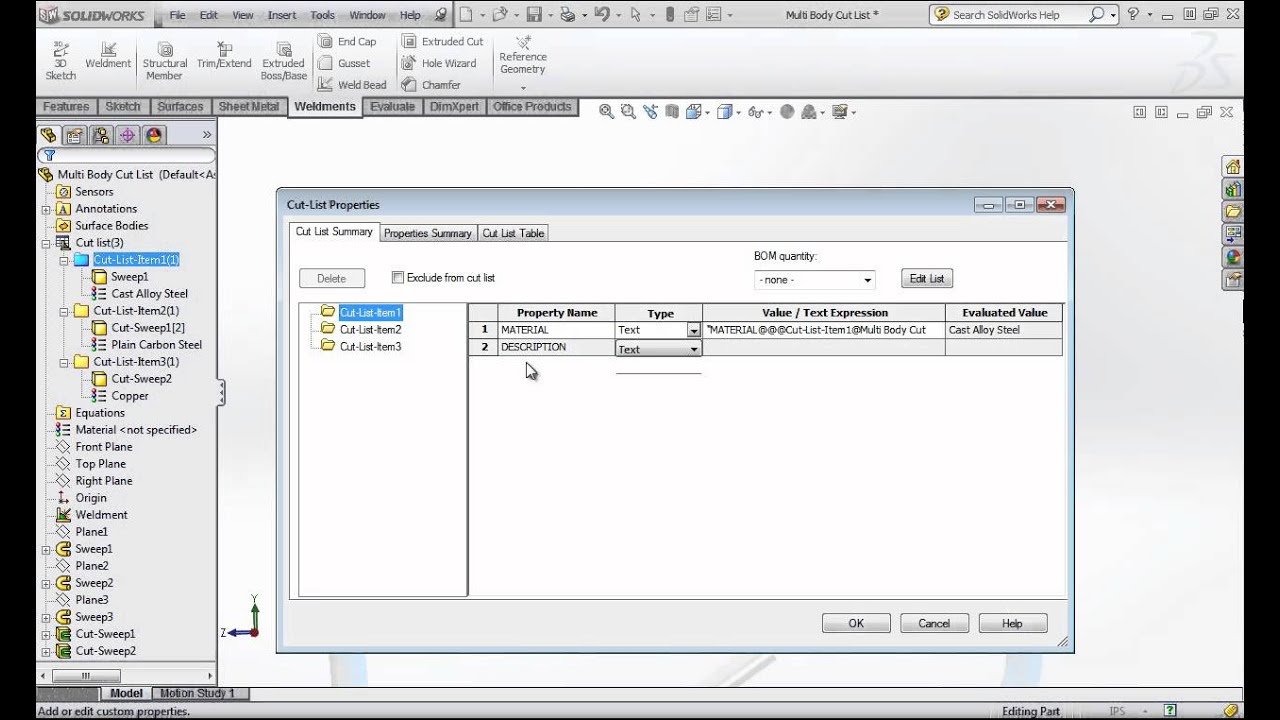Viewport: 1280px width, 720px height.
Task: Select Cut-List-Item2 in dialog list
Action: 370,329
